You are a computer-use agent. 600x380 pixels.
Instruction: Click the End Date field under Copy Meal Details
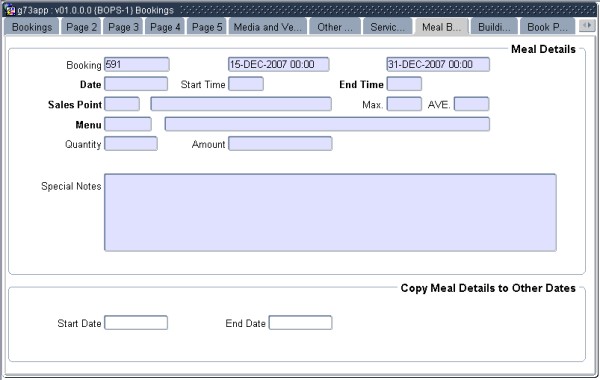[300, 323]
